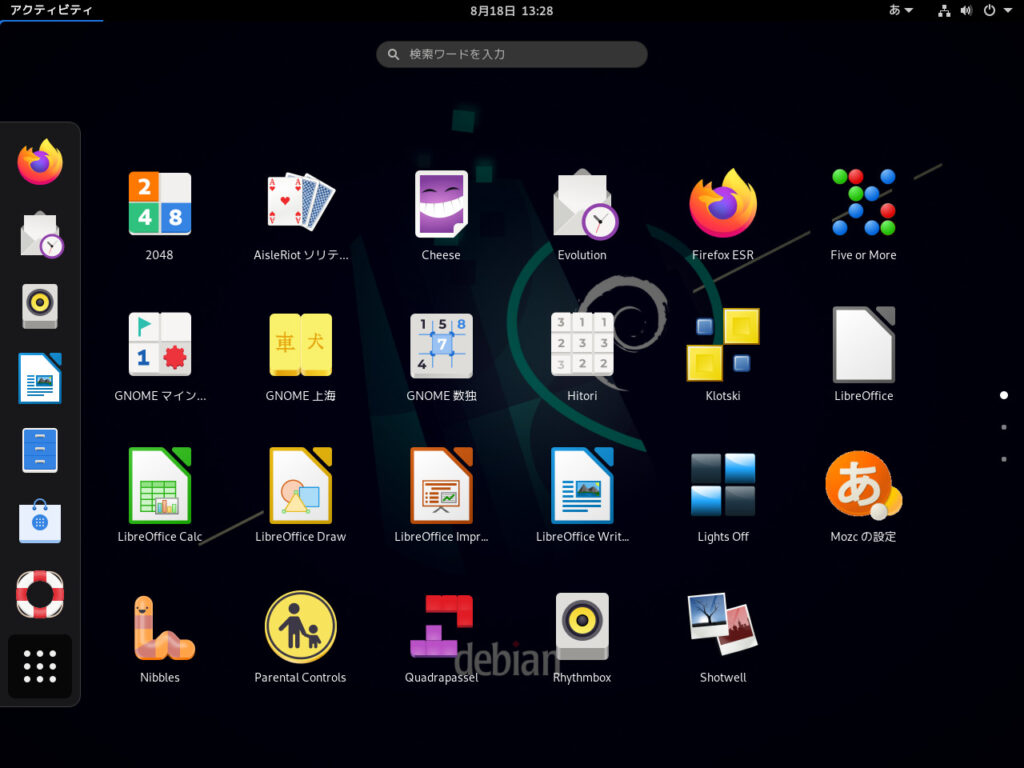Launch the 2048 game
Image resolution: width=1024 pixels, height=768 pixels.
point(159,205)
